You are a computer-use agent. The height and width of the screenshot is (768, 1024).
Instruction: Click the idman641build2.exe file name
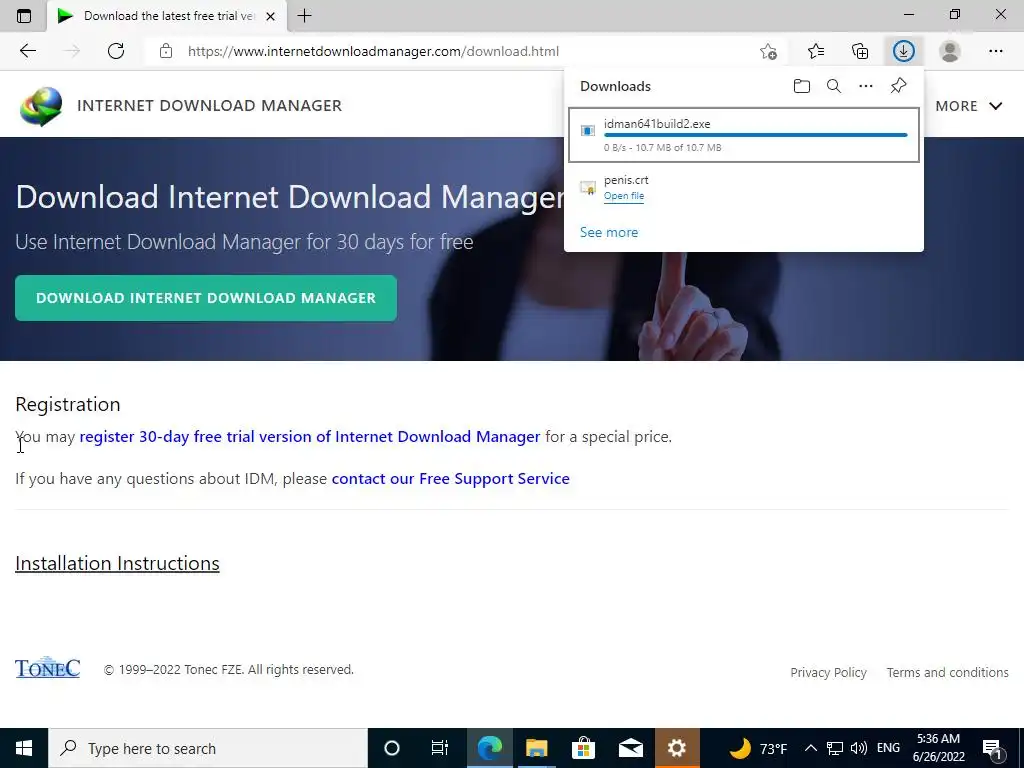pos(657,123)
